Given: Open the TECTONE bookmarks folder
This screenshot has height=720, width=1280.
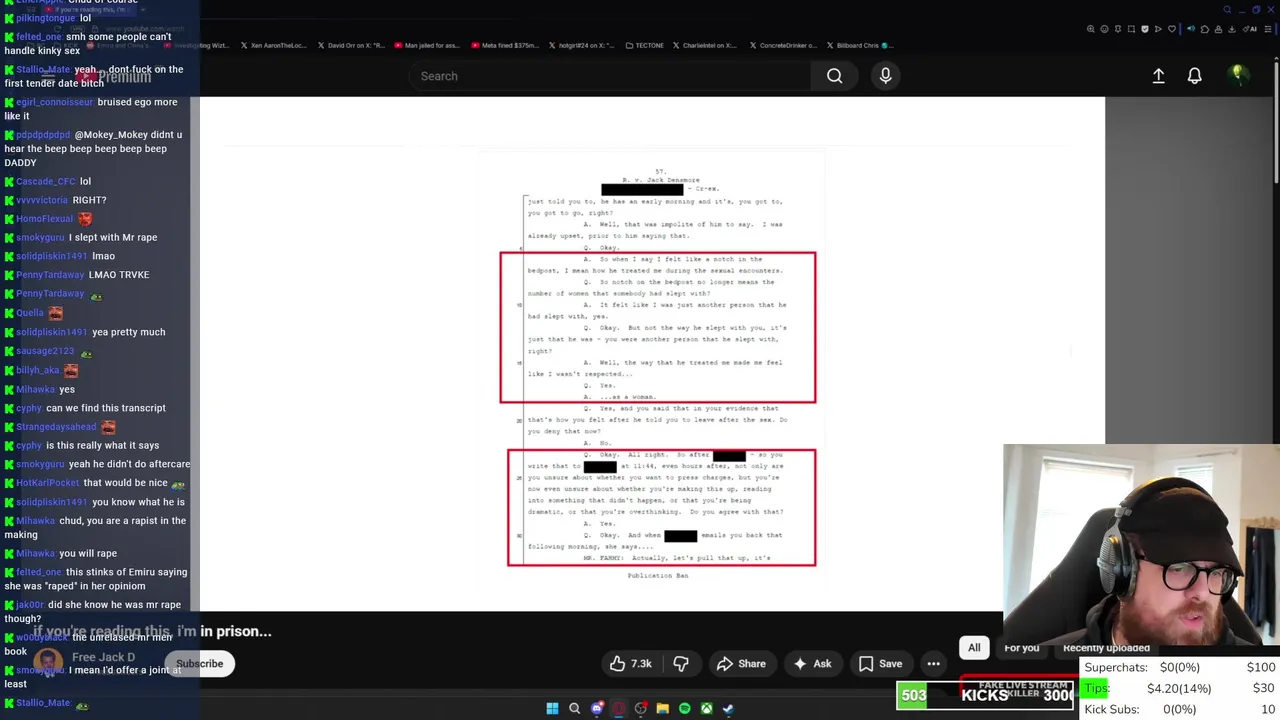Looking at the screenshot, I should pos(643,45).
